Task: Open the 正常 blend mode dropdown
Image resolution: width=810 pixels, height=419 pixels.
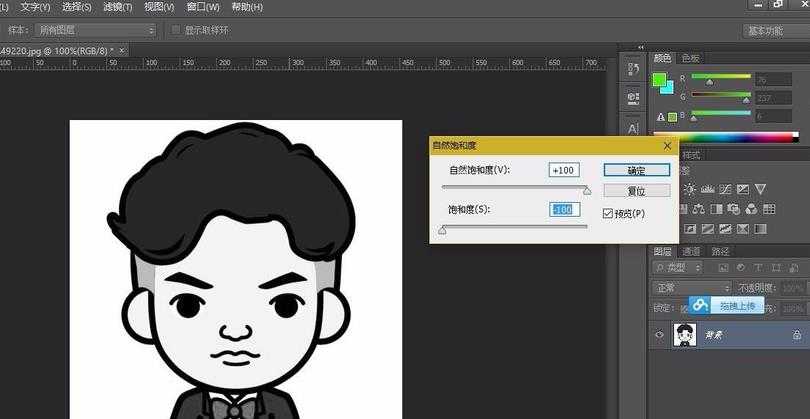Action: 690,288
